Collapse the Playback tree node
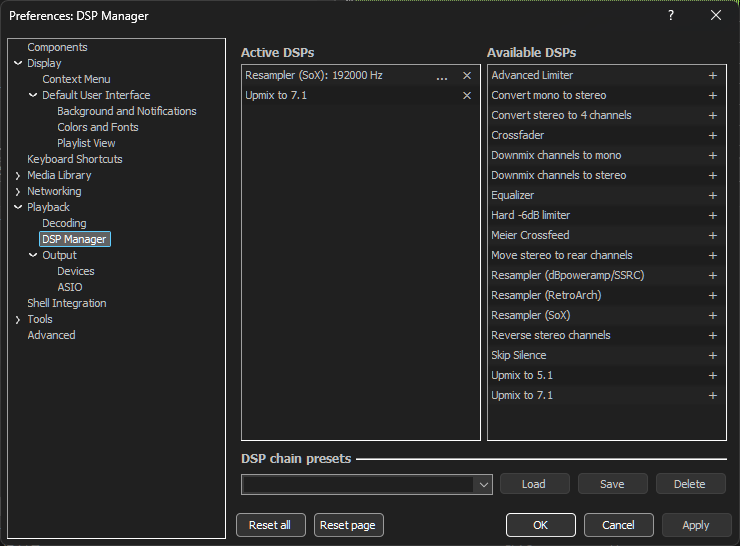Image resolution: width=740 pixels, height=546 pixels. click(x=18, y=207)
